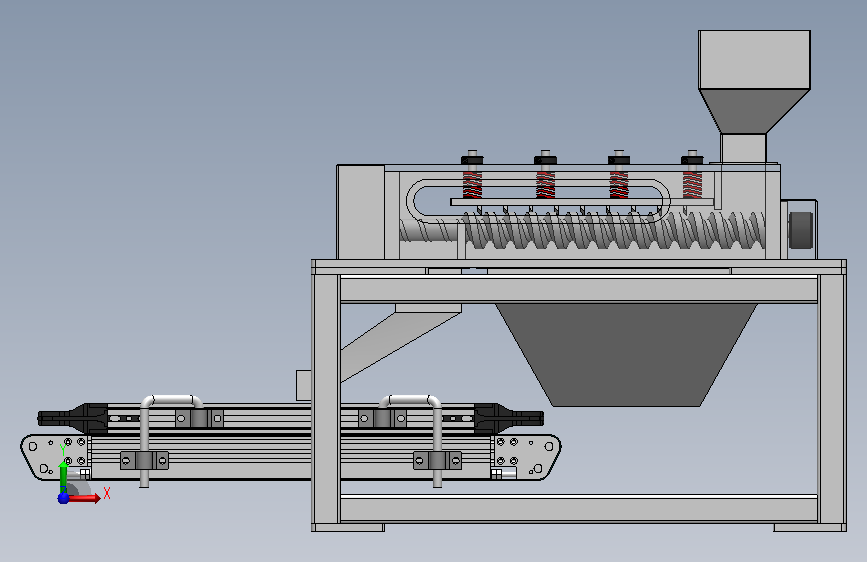Click the frame's left vertical leg

pos(326,398)
